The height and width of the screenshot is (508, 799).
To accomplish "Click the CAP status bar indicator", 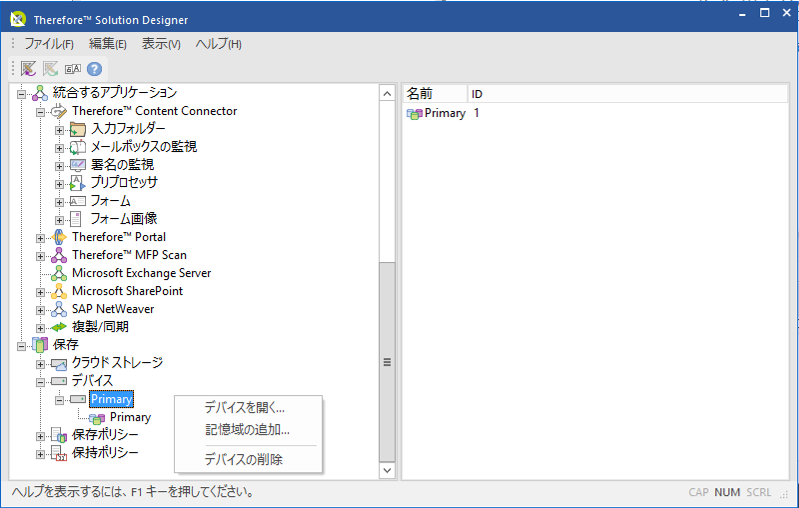I will coord(699,492).
